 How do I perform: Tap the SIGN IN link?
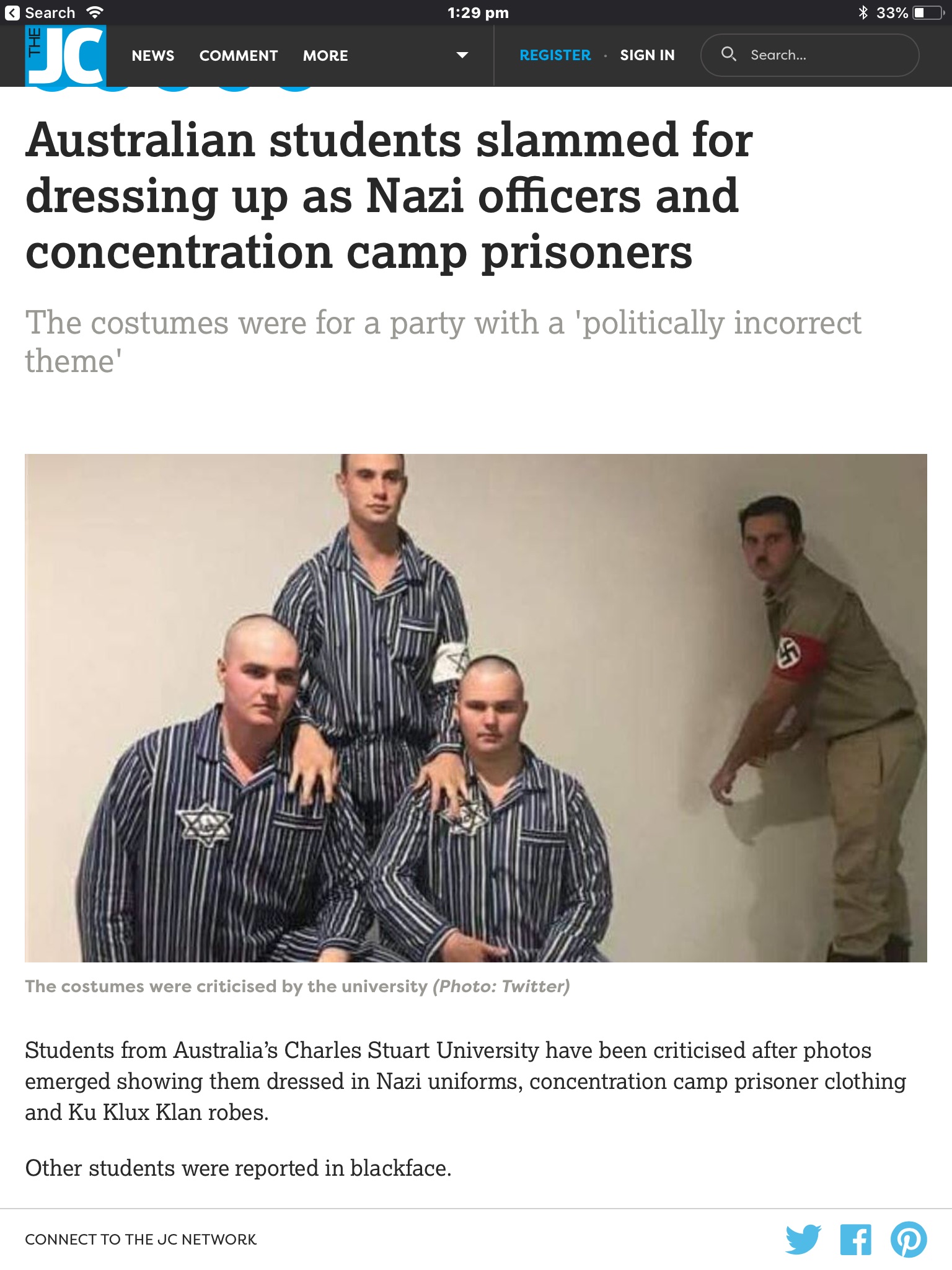pos(647,55)
